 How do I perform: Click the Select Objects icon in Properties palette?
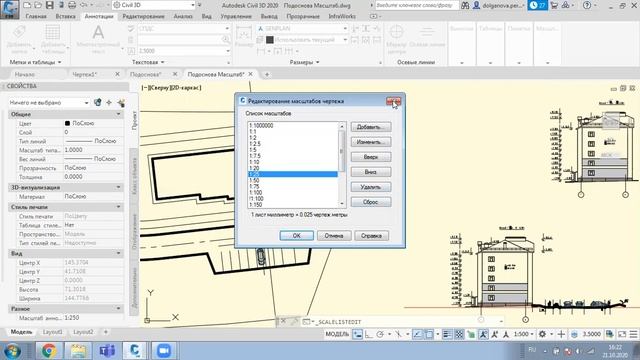[x=109, y=102]
